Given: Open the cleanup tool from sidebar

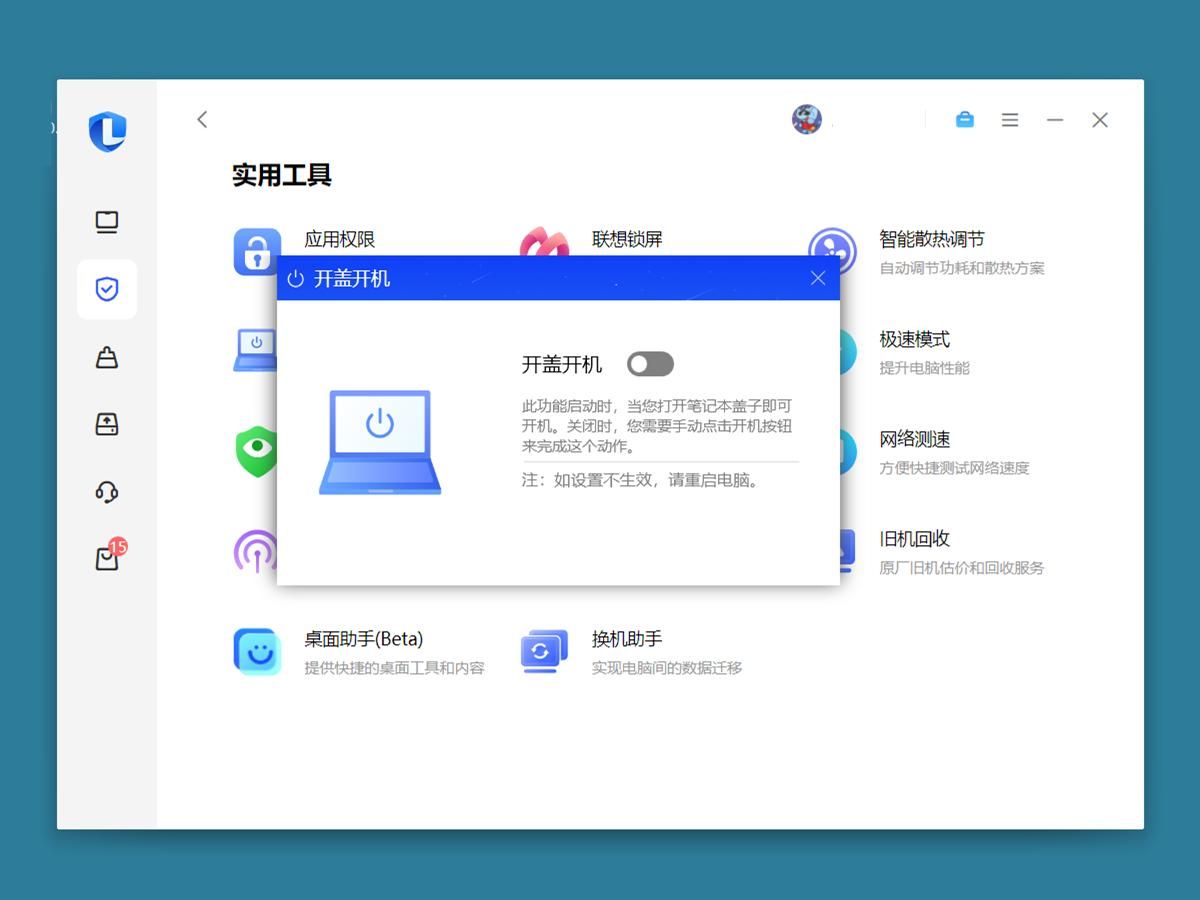Looking at the screenshot, I should (107, 357).
